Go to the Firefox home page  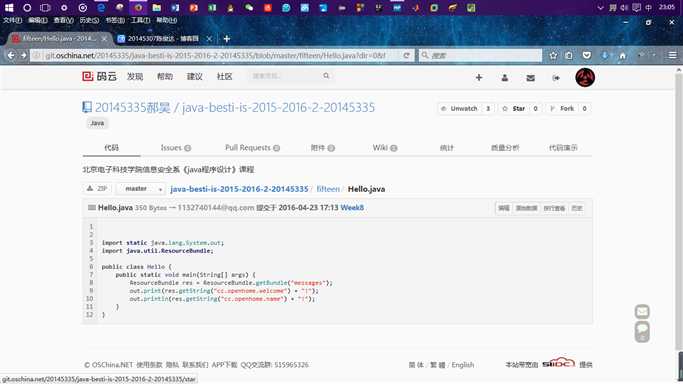(x=622, y=55)
